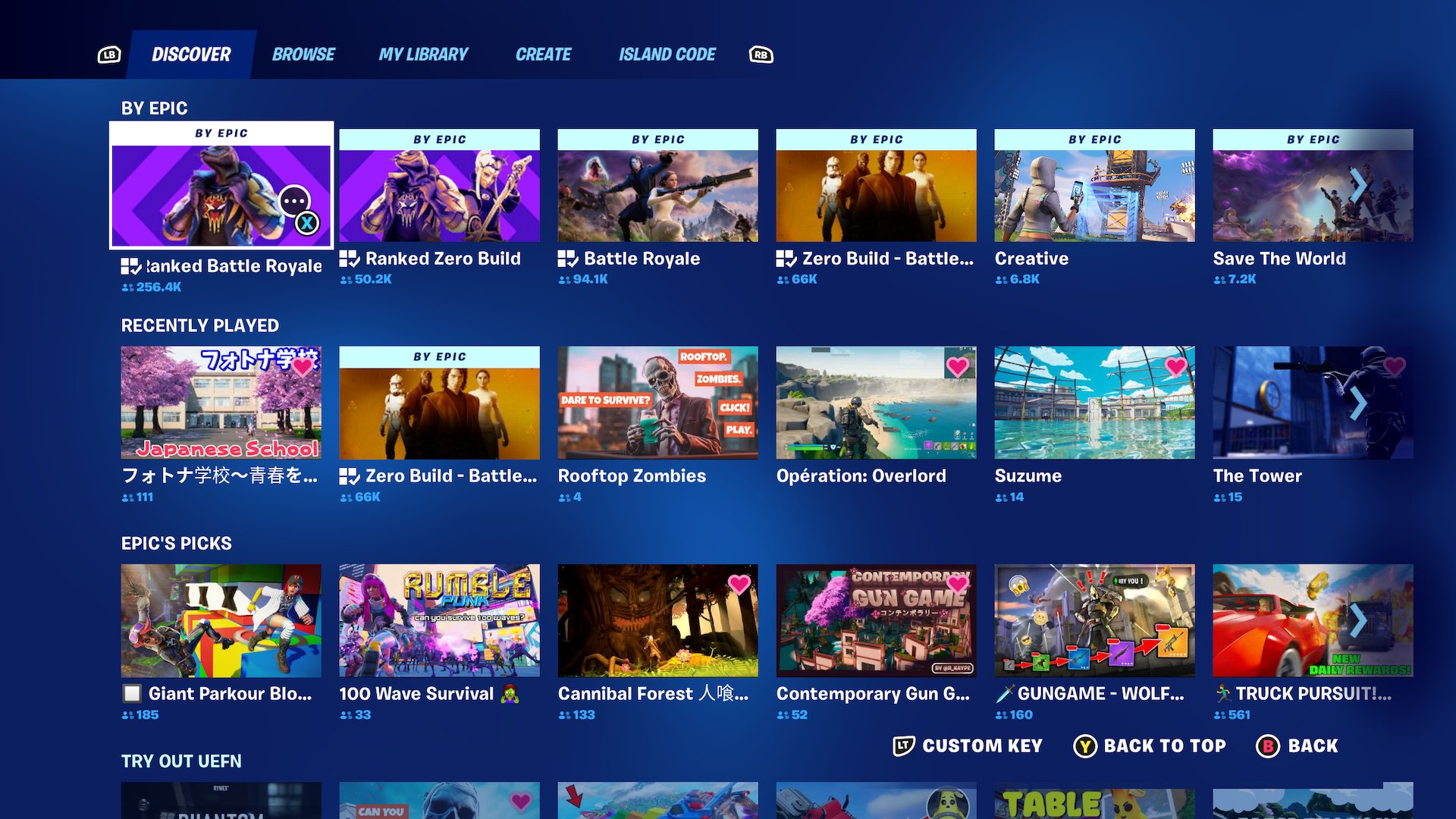1456x819 pixels.
Task: Toggle favorite heart on Japanese School island
Action: click(303, 366)
